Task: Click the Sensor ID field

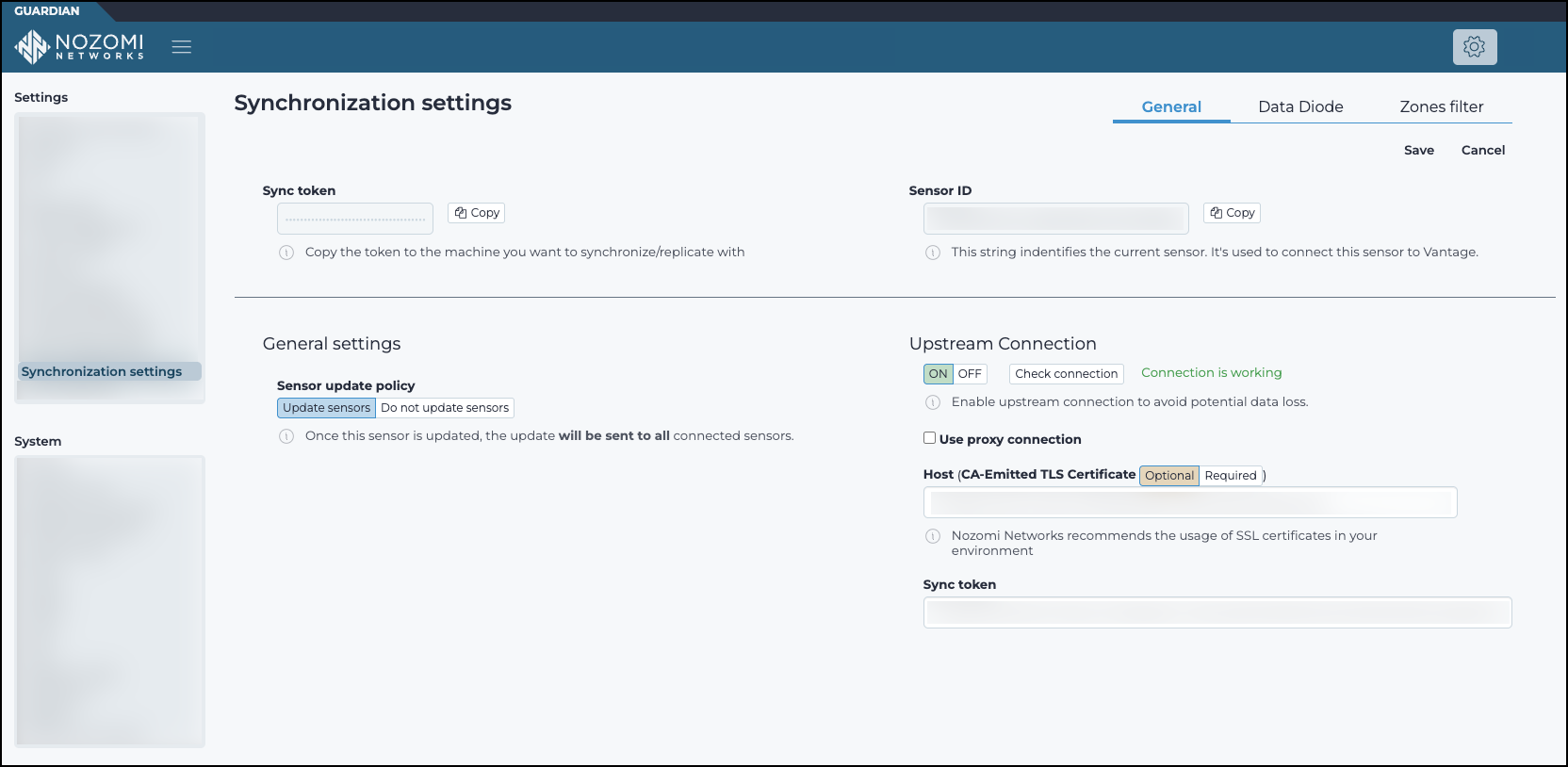Action: [x=1056, y=219]
